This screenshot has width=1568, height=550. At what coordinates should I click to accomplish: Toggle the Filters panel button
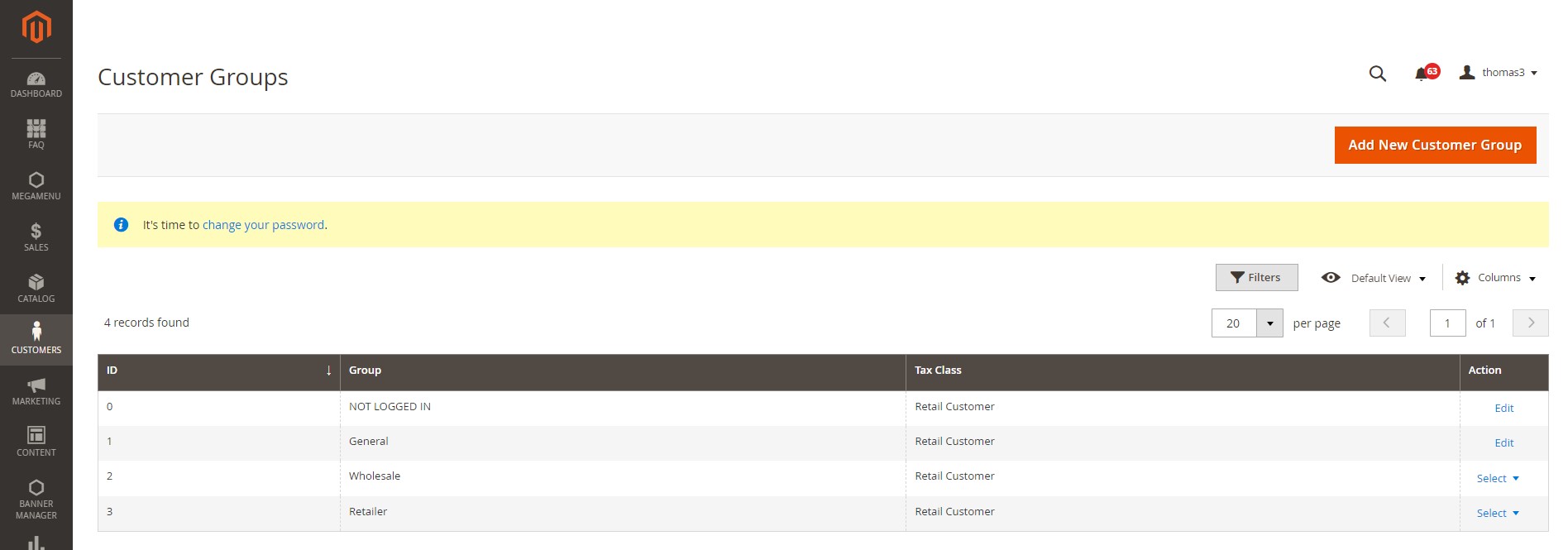pyautogui.click(x=1256, y=278)
